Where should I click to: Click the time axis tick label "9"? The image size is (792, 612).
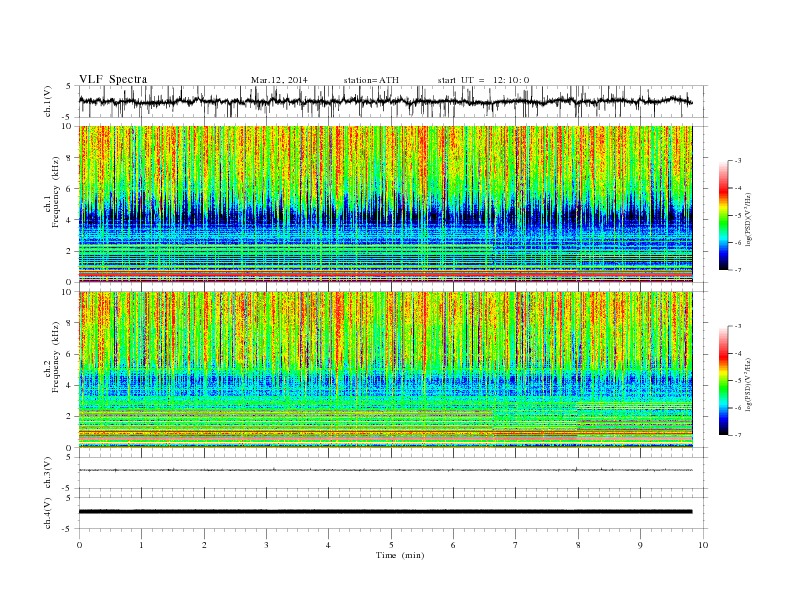click(x=640, y=545)
